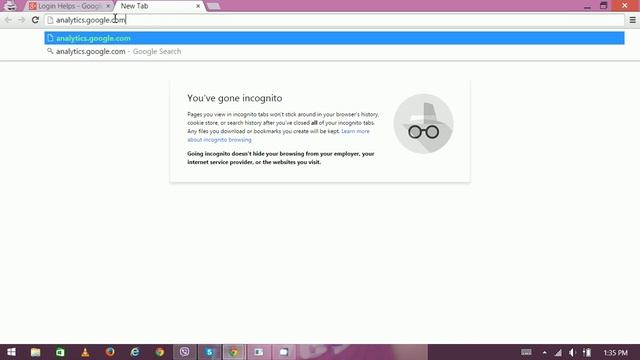Click the incognito icon in the title bar
Viewport: 640px width, 360px height.
click(11, 6)
